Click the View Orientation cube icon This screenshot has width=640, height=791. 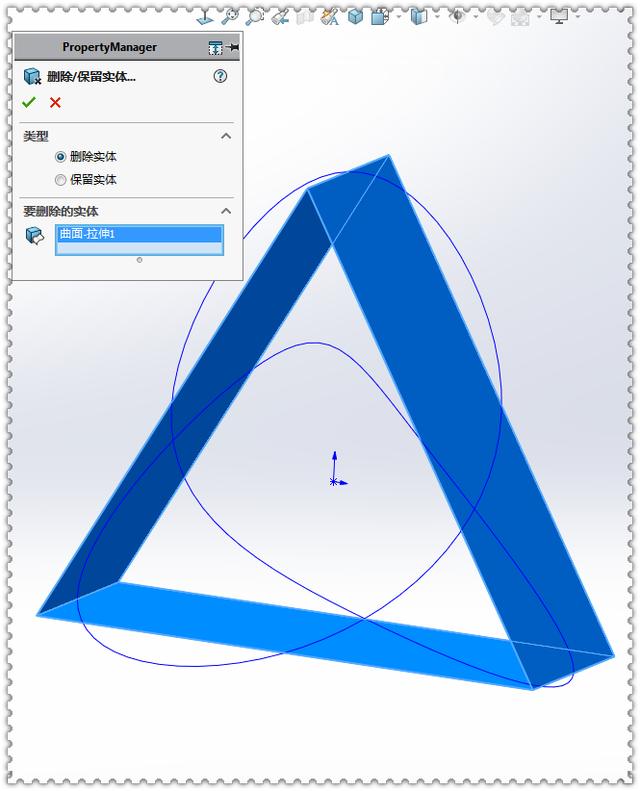(x=356, y=17)
